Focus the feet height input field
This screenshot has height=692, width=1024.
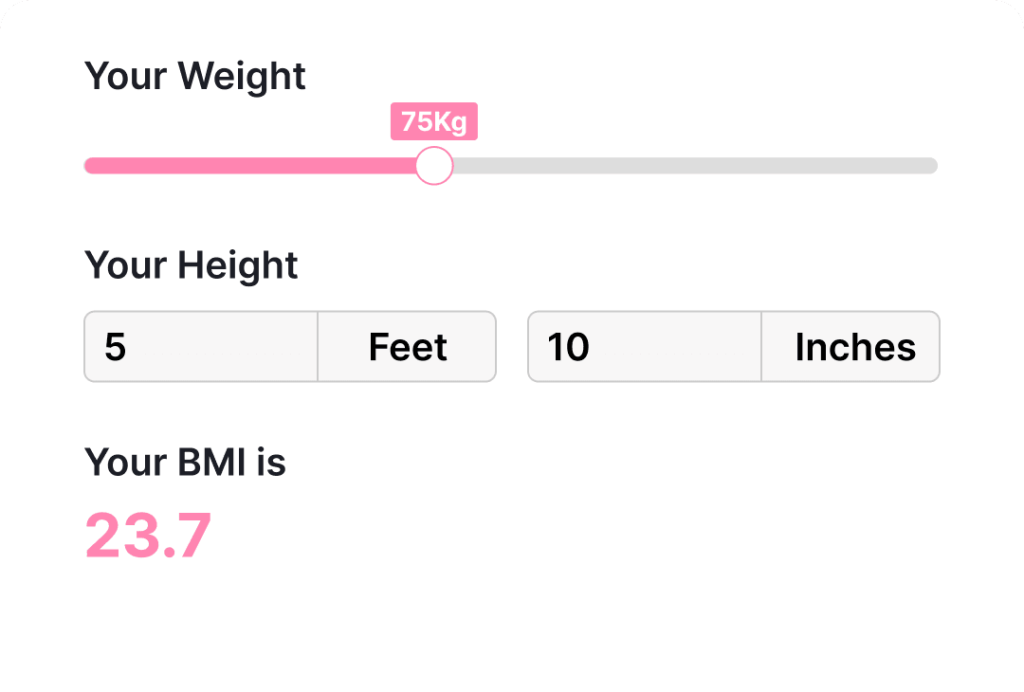(200, 347)
